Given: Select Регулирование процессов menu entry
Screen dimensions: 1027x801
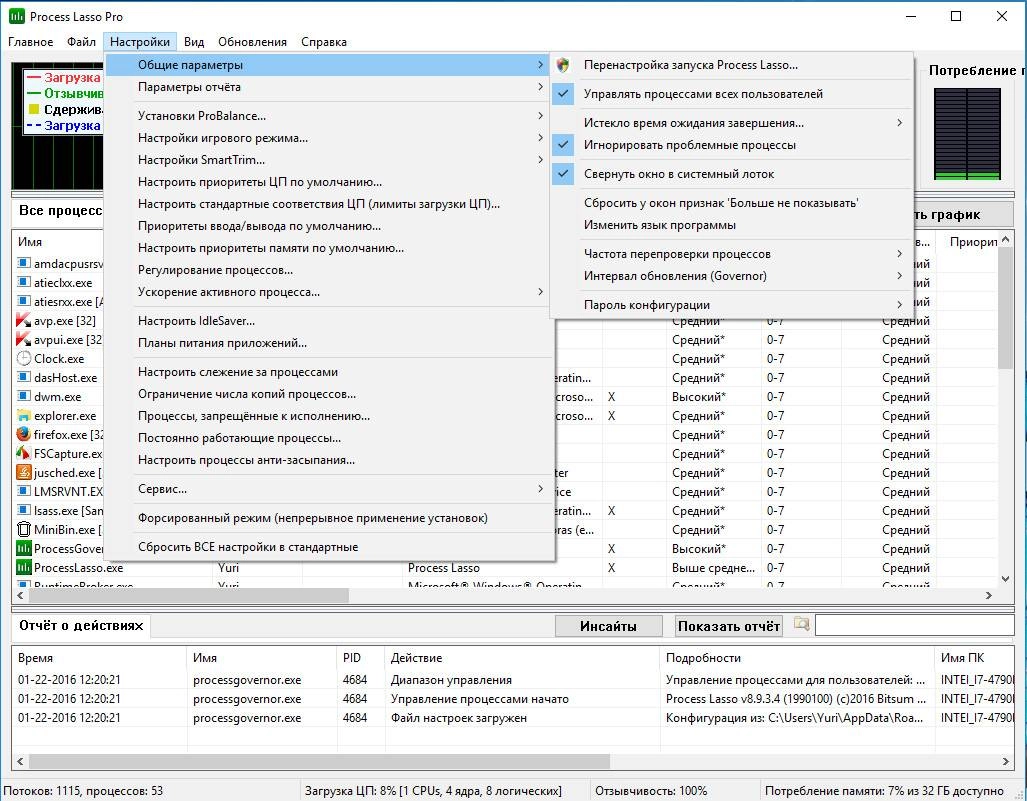Looking at the screenshot, I should 329,270.
